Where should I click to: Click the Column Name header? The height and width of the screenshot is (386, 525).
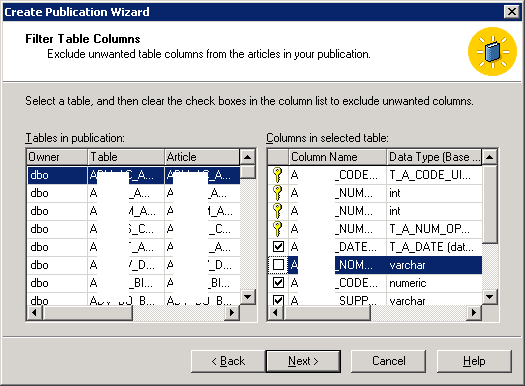point(337,157)
